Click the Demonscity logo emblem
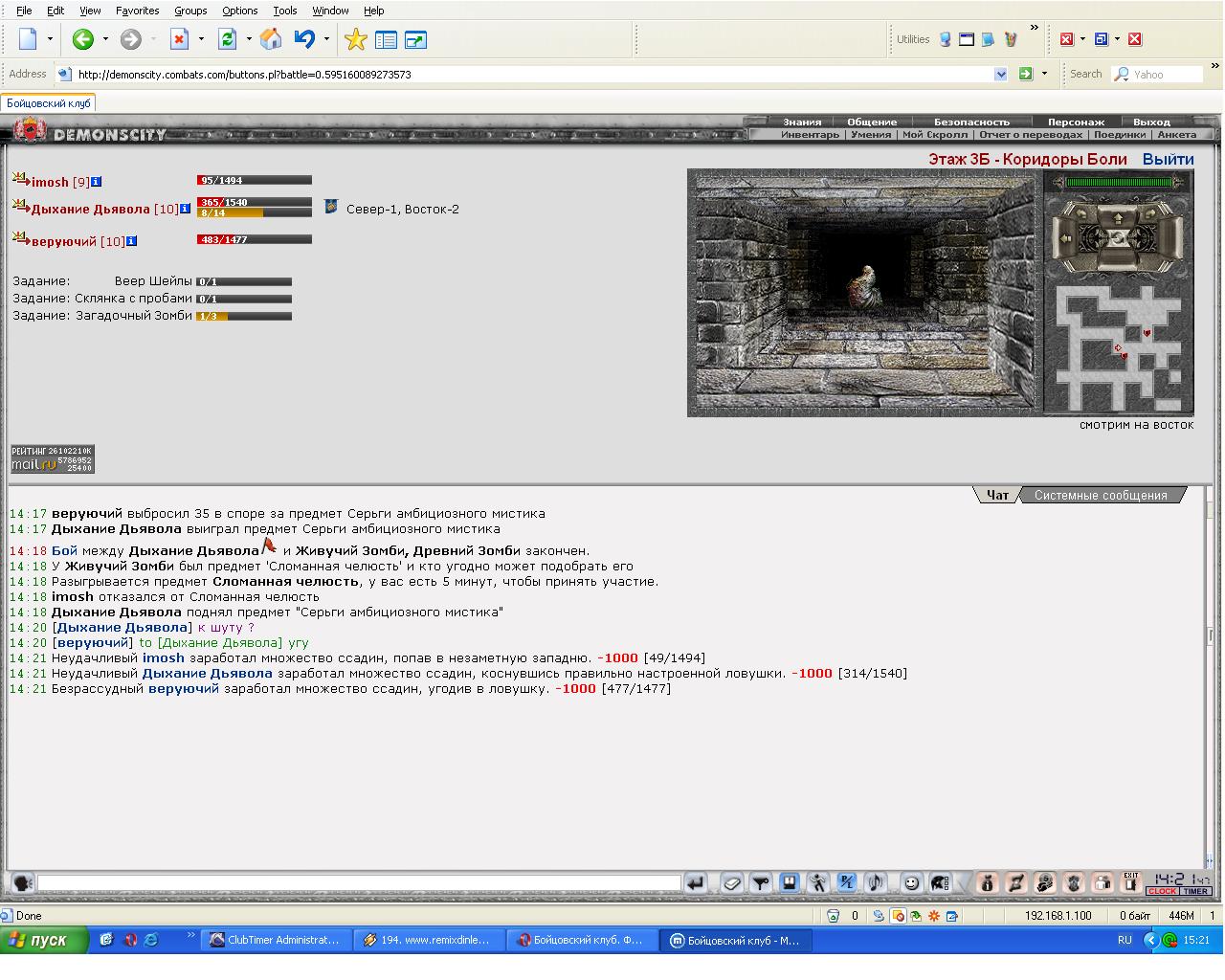The width and height of the screenshot is (1225, 980). click(30, 130)
